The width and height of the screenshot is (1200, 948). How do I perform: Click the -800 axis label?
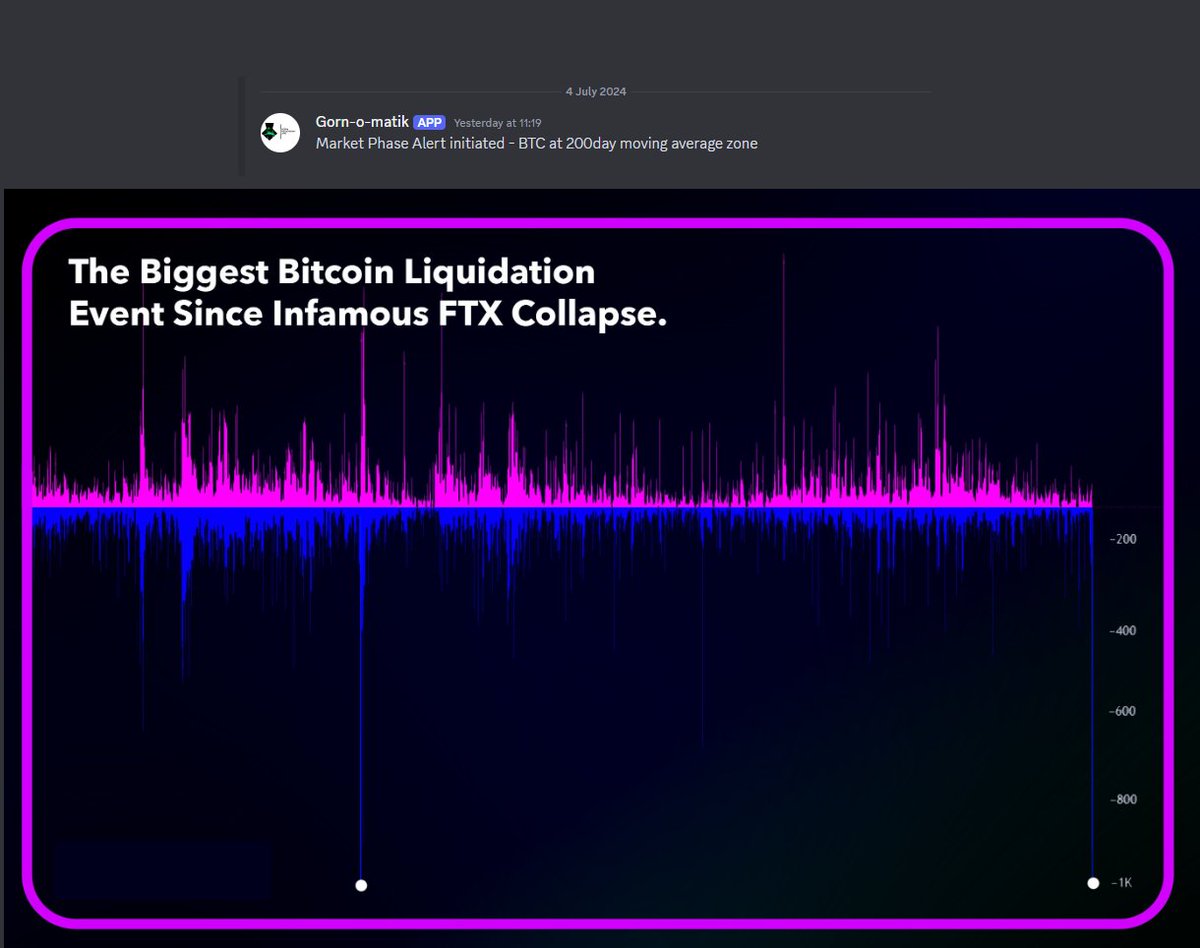(x=1121, y=799)
